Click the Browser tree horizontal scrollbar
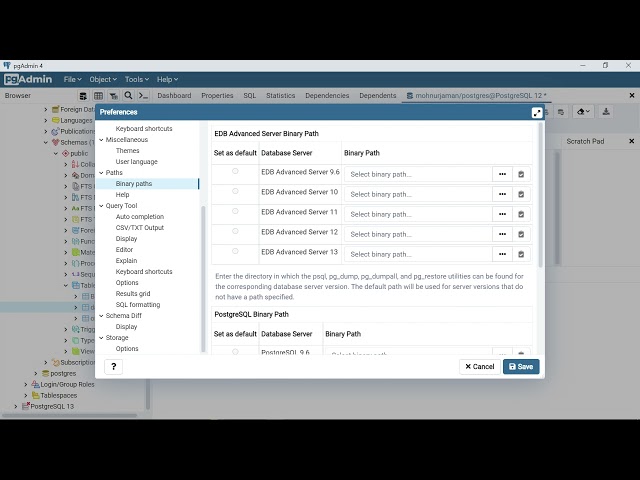 69,416
